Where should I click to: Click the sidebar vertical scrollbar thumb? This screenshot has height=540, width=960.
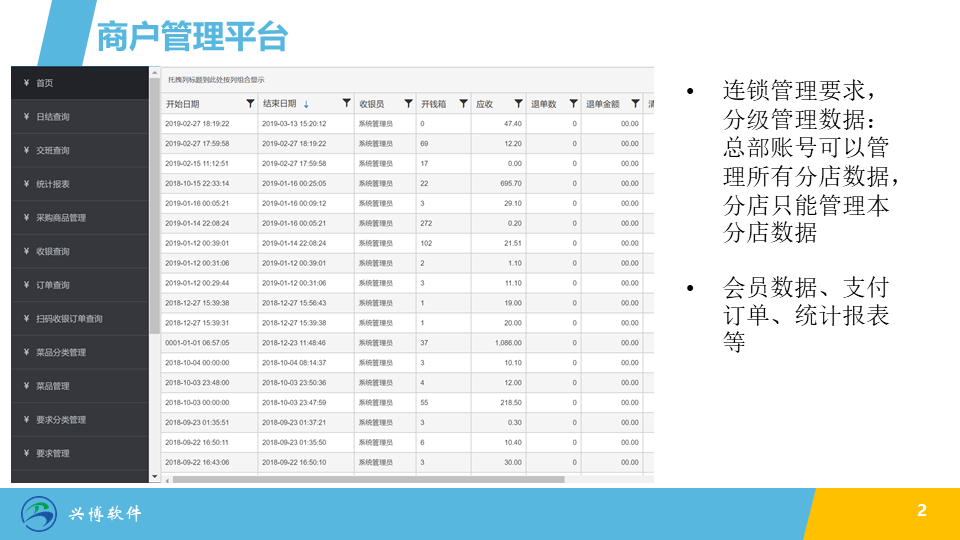click(x=155, y=206)
